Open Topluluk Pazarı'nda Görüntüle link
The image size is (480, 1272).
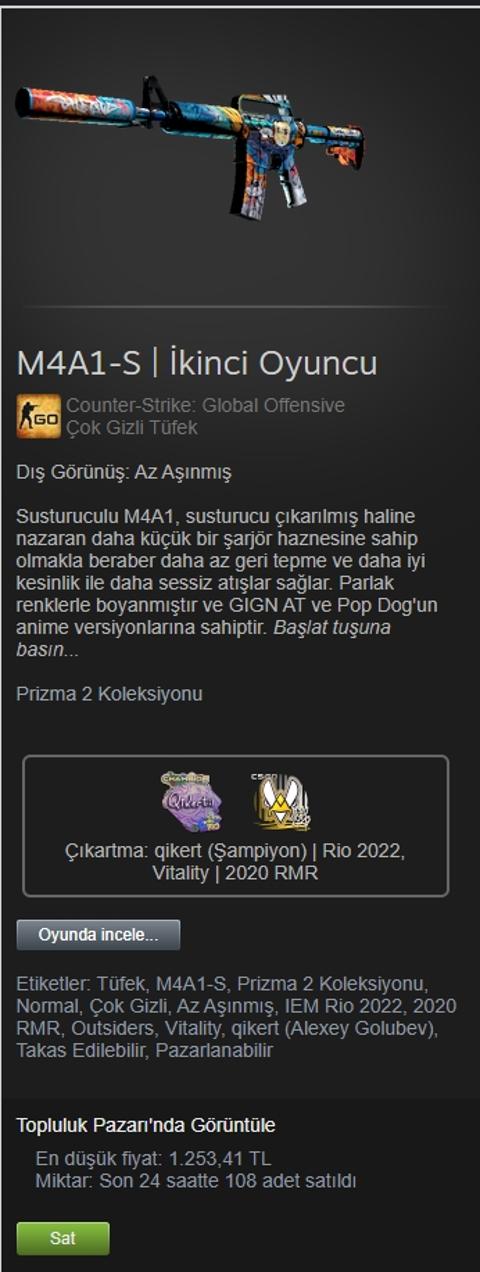coord(146,1126)
